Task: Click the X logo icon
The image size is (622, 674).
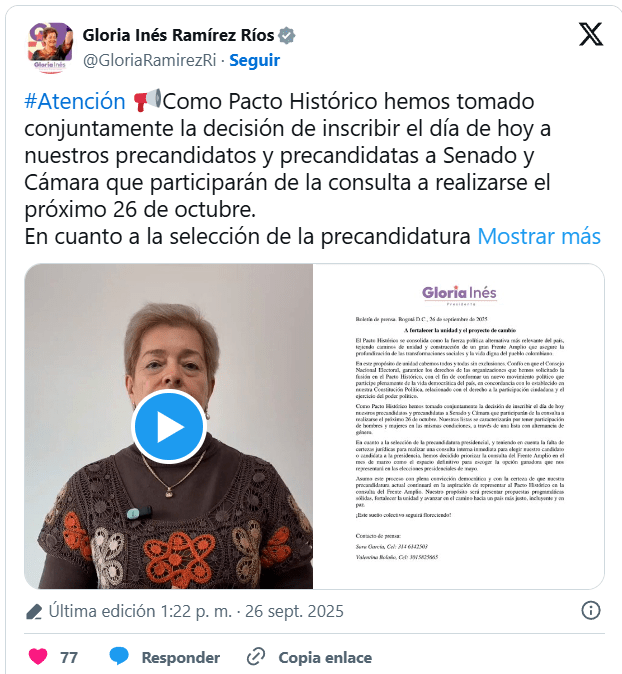Action: [591, 34]
